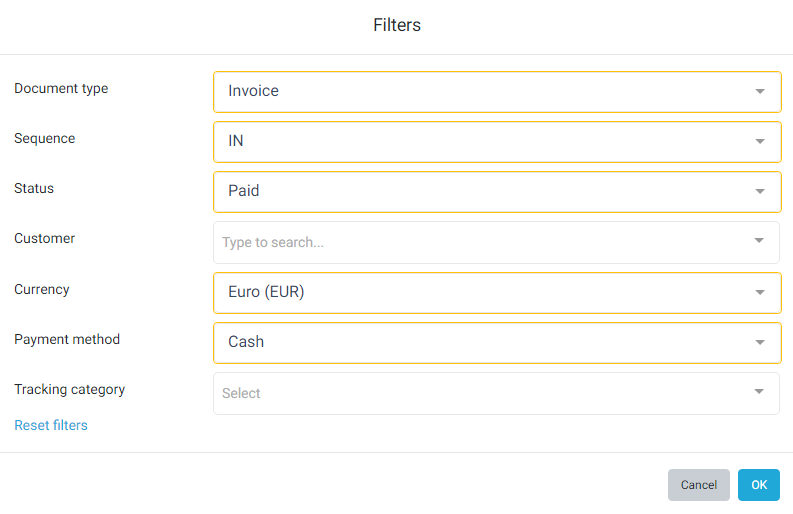
Task: Open the Status dropdown arrow
Action: tap(760, 191)
